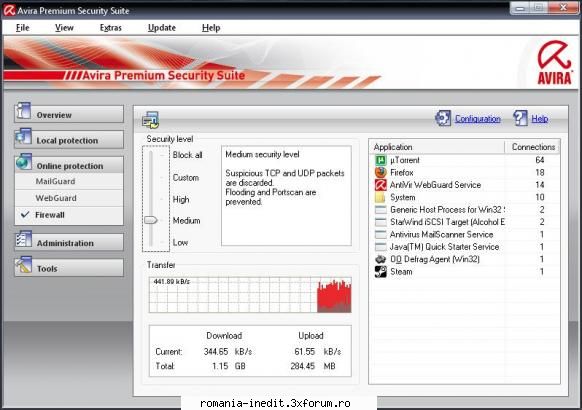Screen dimensions: 582x410
Task: Click the StarWind iSCSI Target icon
Action: 380,222
